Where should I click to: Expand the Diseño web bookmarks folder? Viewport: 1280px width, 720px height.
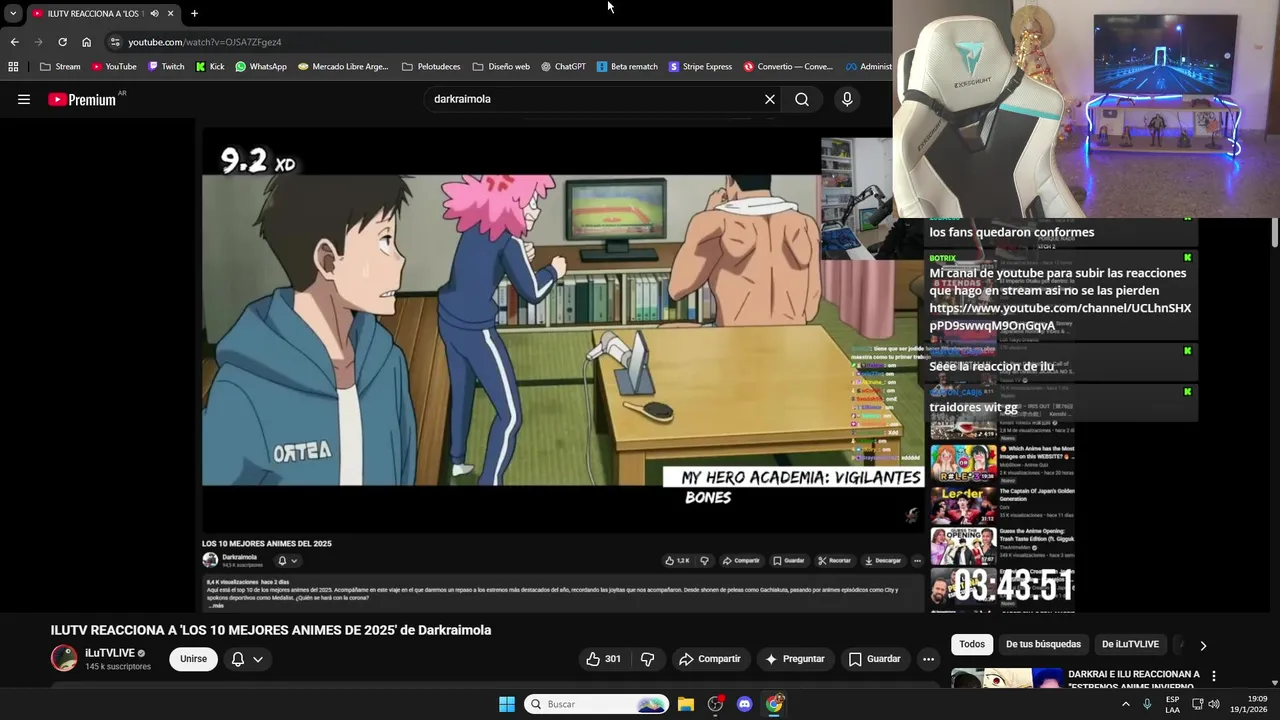501,67
